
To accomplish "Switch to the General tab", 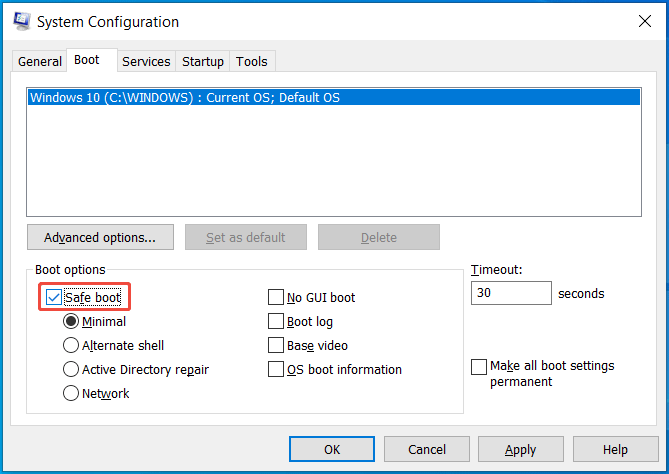I will pyautogui.click(x=40, y=61).
